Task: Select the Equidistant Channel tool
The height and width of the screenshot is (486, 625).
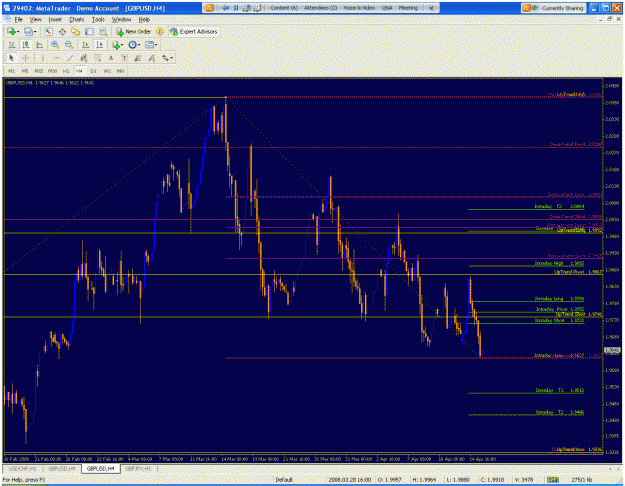Action: click(83, 58)
